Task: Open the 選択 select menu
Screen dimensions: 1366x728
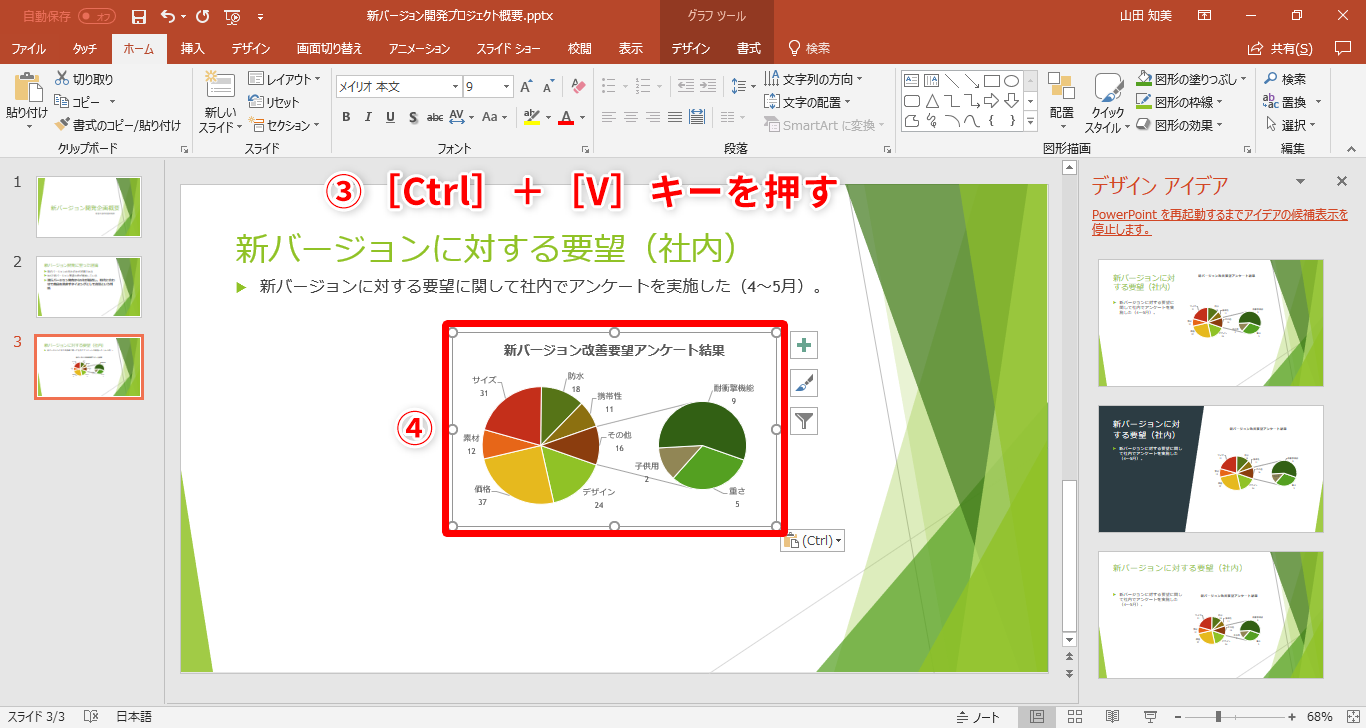Action: coord(1290,125)
